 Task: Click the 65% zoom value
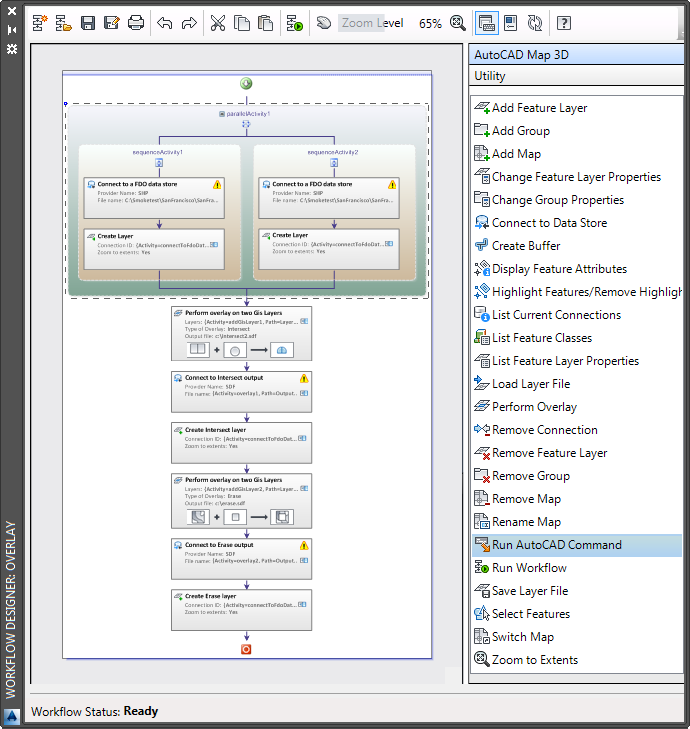(430, 23)
